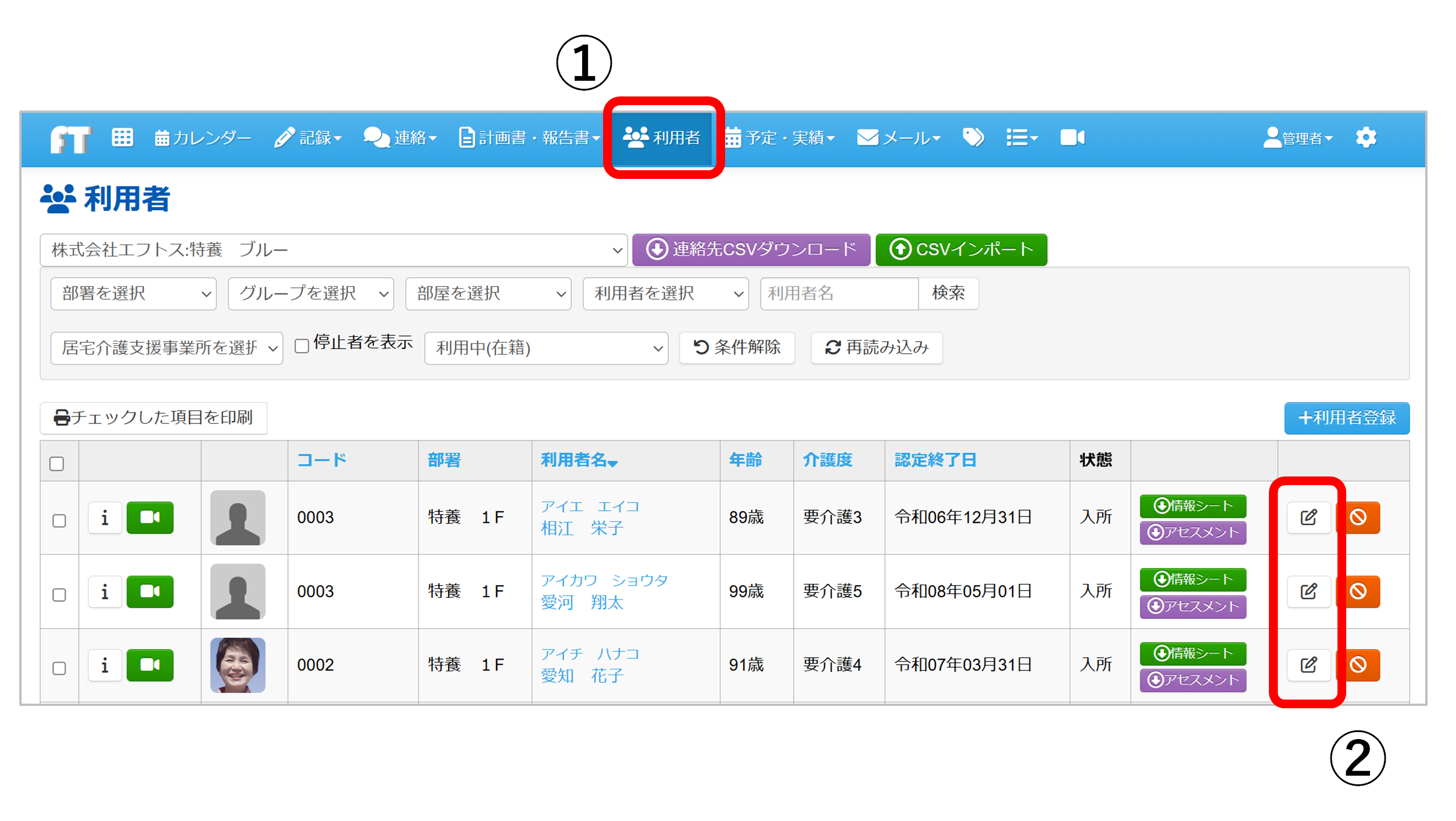
Task: Toggle 停止者を表示 checkbox
Action: [302, 346]
